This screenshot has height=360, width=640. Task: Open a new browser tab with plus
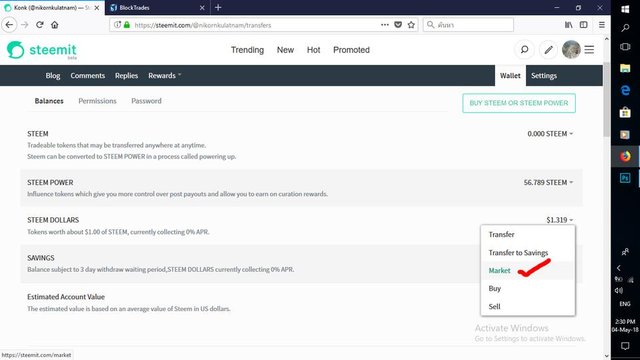coord(218,7)
